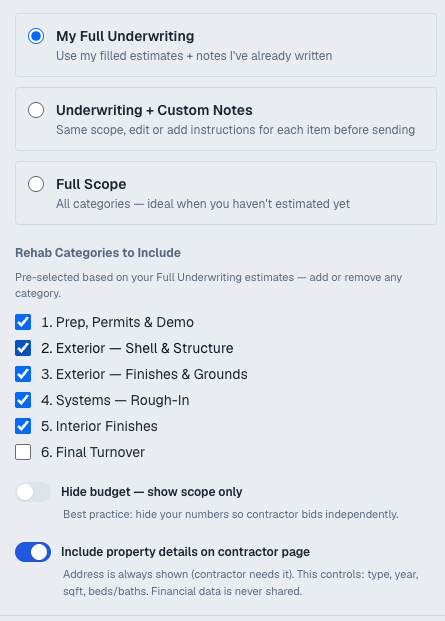The width and height of the screenshot is (445, 621).
Task: Click Hide budget — show scope only label
Action: click(x=152, y=492)
